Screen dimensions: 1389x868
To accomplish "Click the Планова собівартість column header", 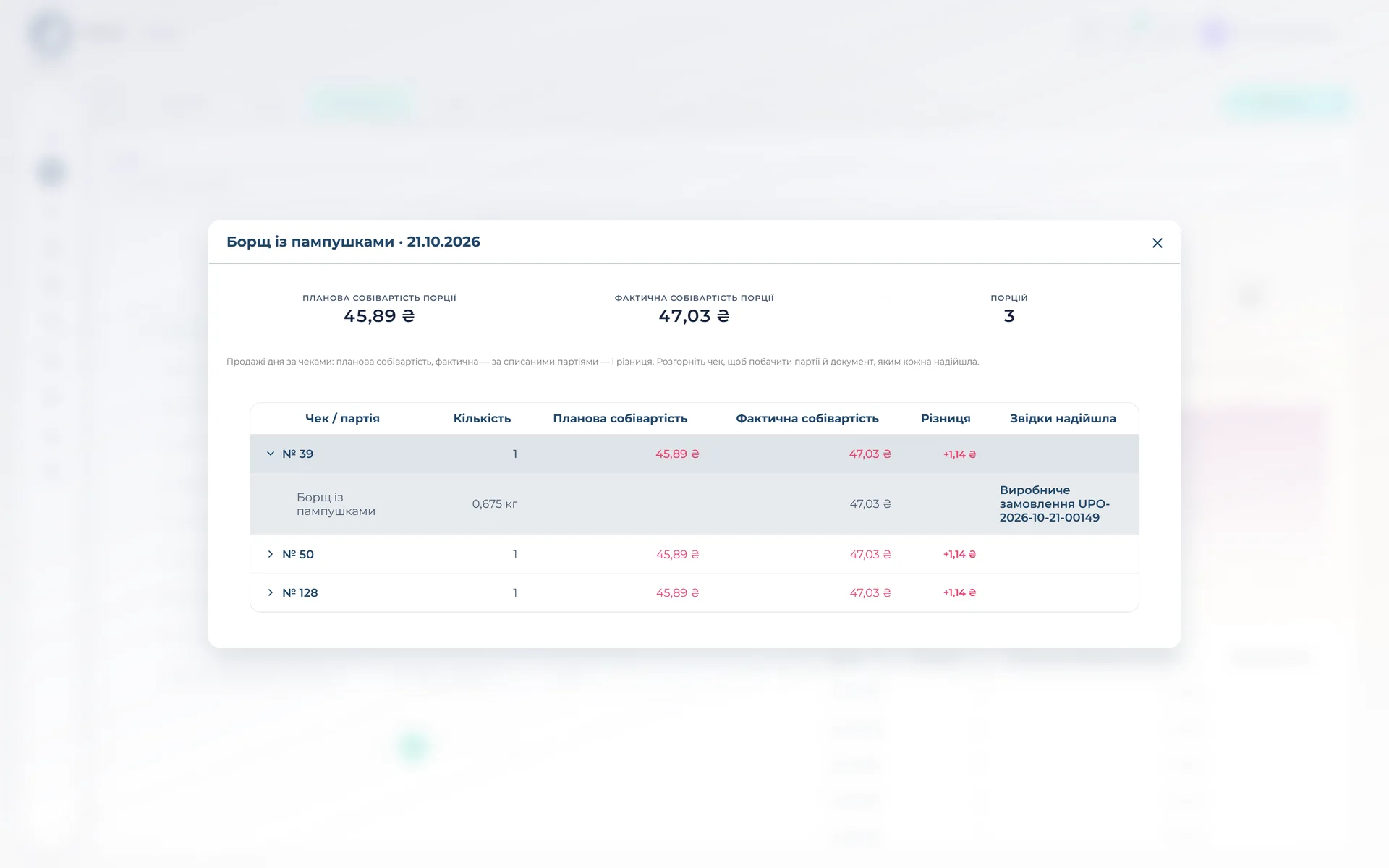I will [x=620, y=418].
